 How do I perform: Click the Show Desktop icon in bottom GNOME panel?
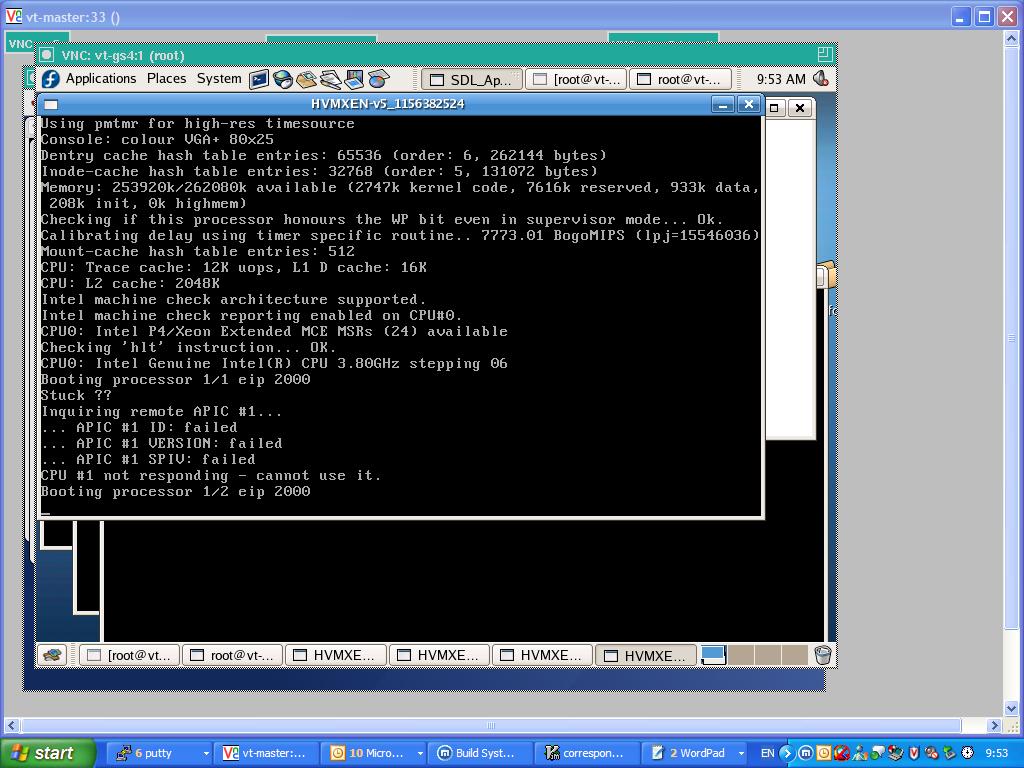tap(53, 655)
